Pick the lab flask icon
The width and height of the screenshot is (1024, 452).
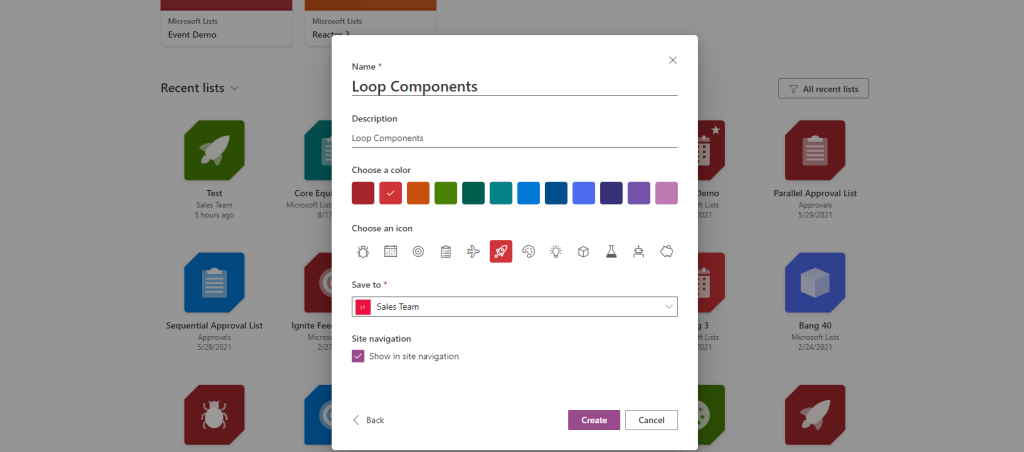click(611, 251)
